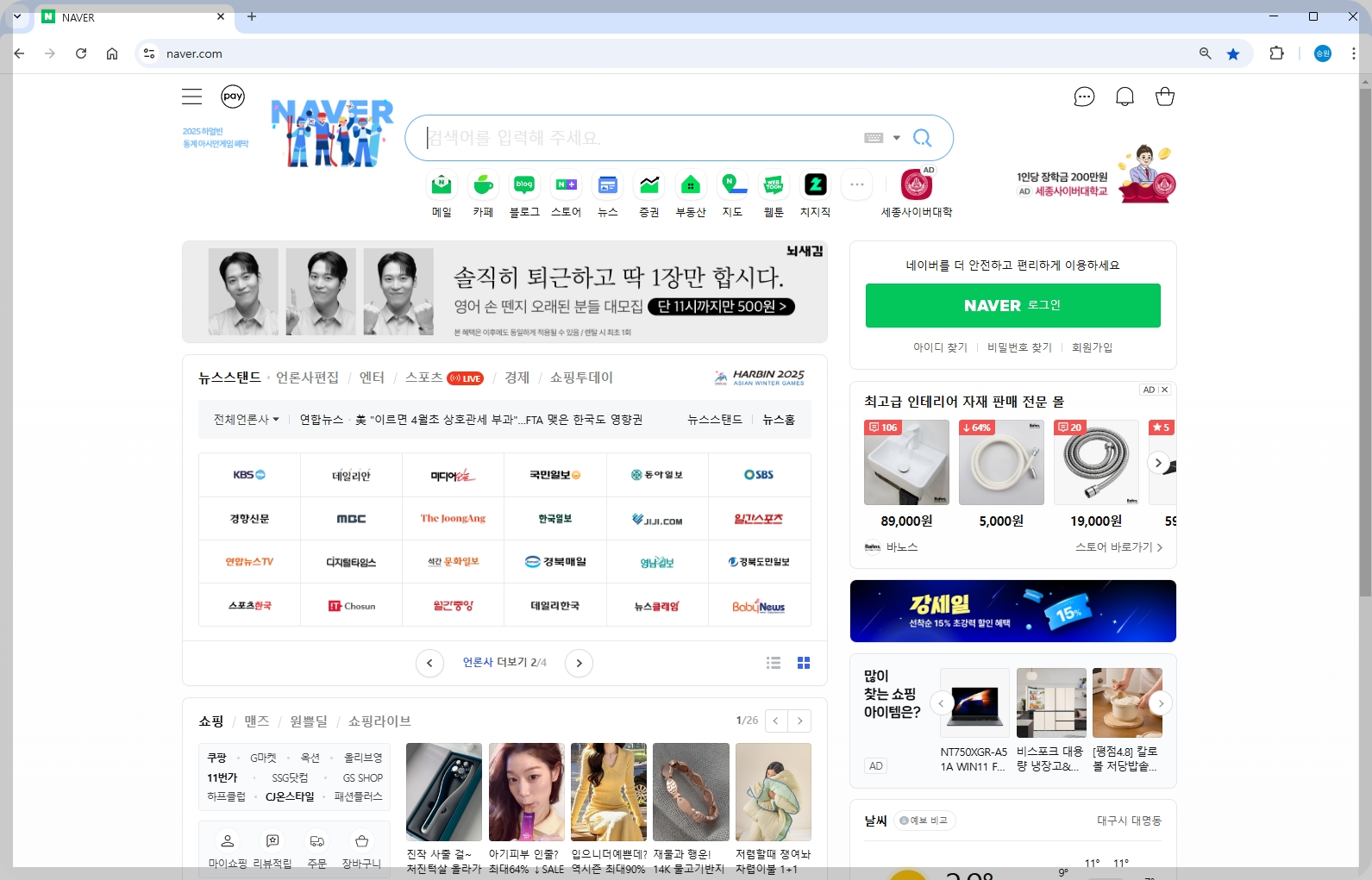The height and width of the screenshot is (880, 1372).
Task: Open Chrome profile avatar
Action: pos(1323,53)
